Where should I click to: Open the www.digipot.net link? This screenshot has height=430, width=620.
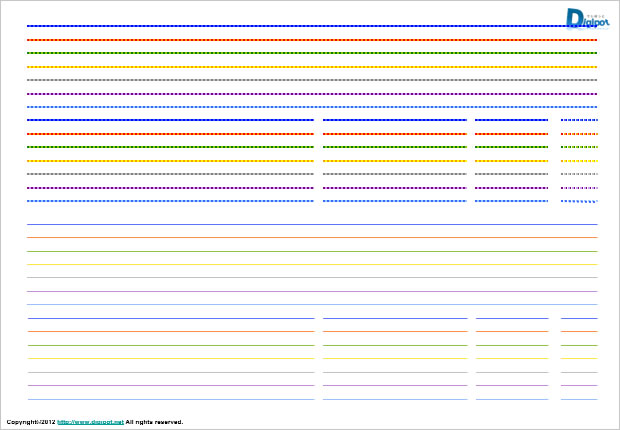[90, 422]
